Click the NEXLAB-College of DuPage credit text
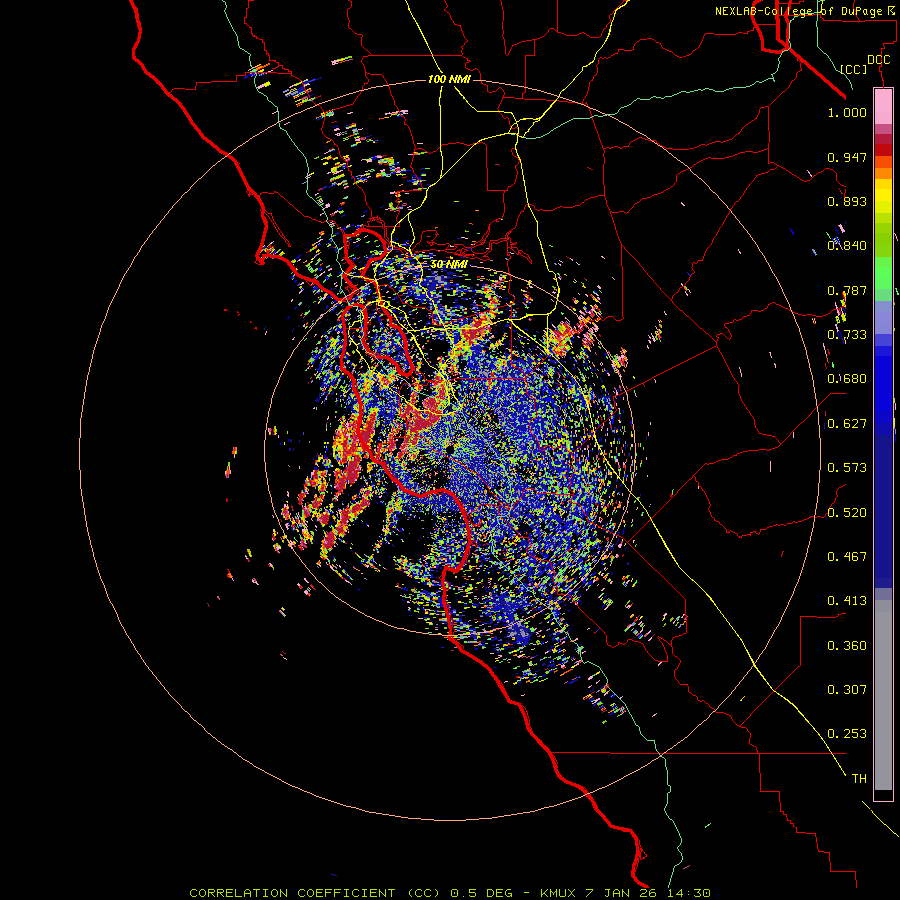The height and width of the screenshot is (900, 900). click(807, 11)
